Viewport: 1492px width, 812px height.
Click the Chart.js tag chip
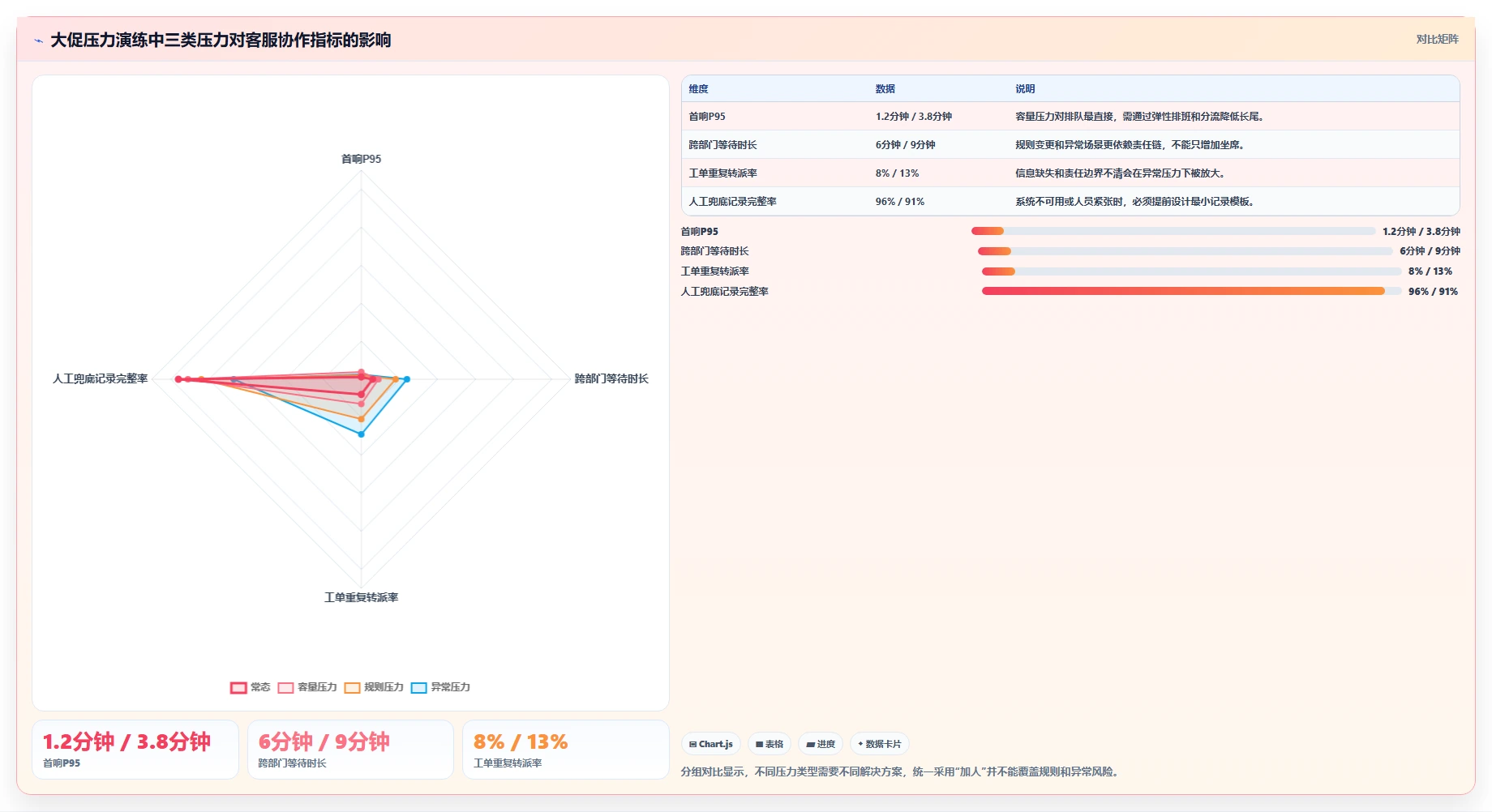(x=711, y=744)
